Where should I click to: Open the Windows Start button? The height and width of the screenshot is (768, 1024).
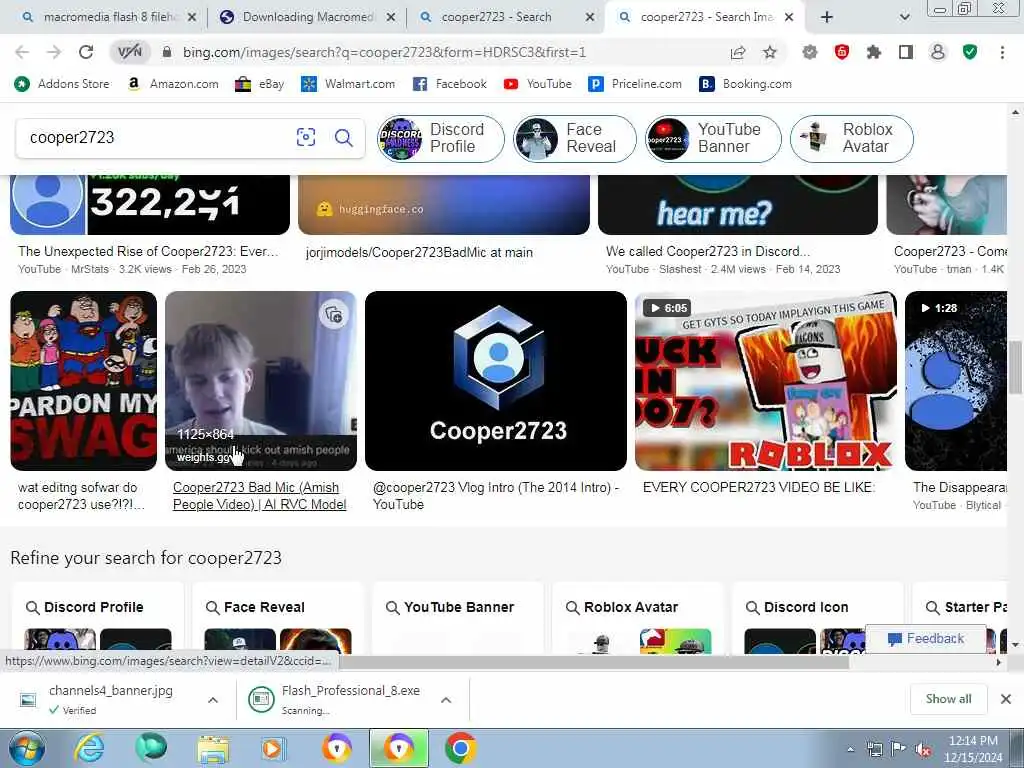click(27, 748)
